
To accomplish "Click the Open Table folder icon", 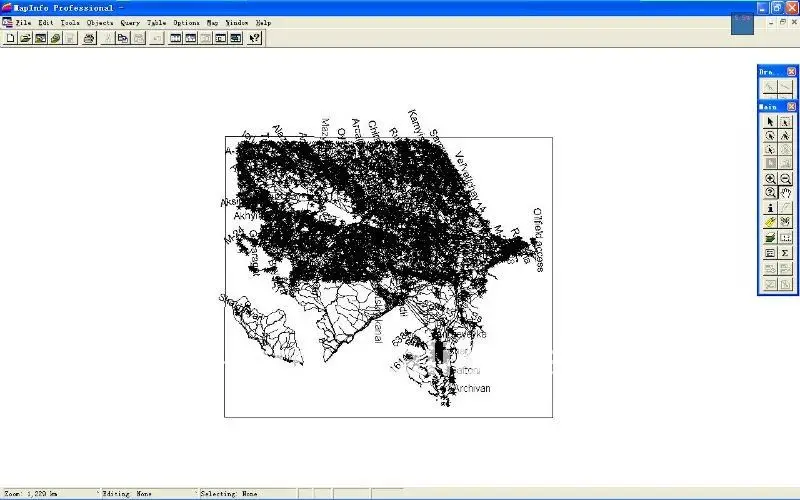I will [x=26, y=38].
